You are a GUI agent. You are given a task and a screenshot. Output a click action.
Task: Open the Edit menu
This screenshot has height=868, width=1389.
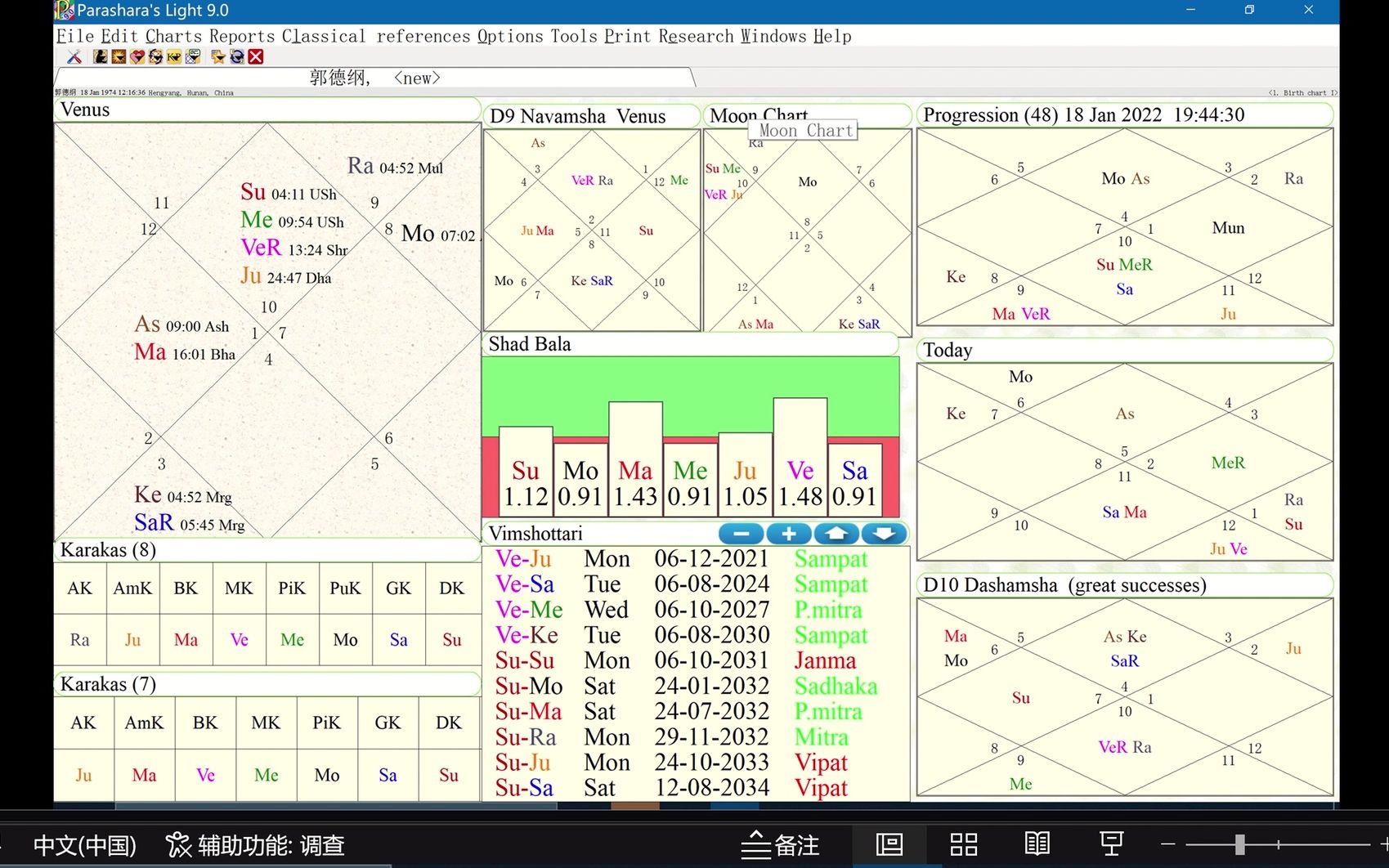119,36
